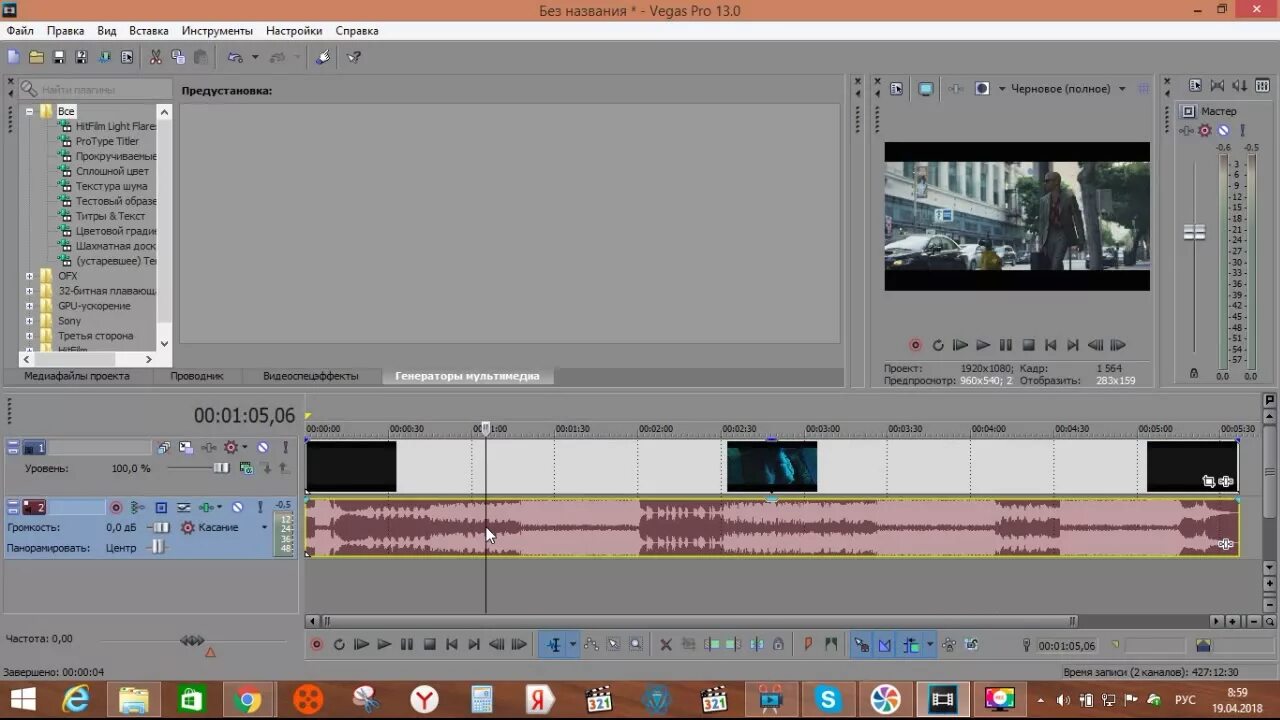Insert a marker with the orange flag icon

click(808, 645)
